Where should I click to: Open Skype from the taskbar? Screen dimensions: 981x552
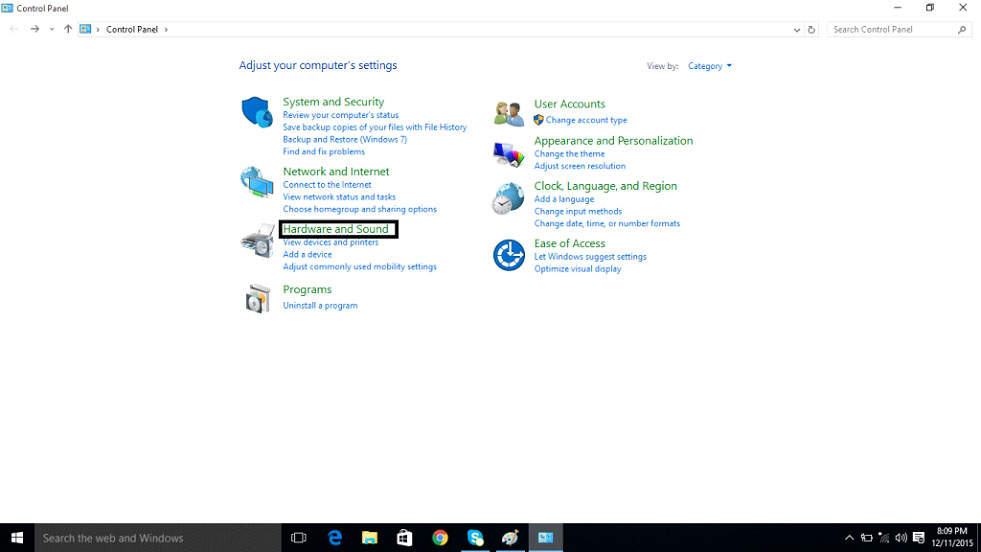tap(475, 538)
